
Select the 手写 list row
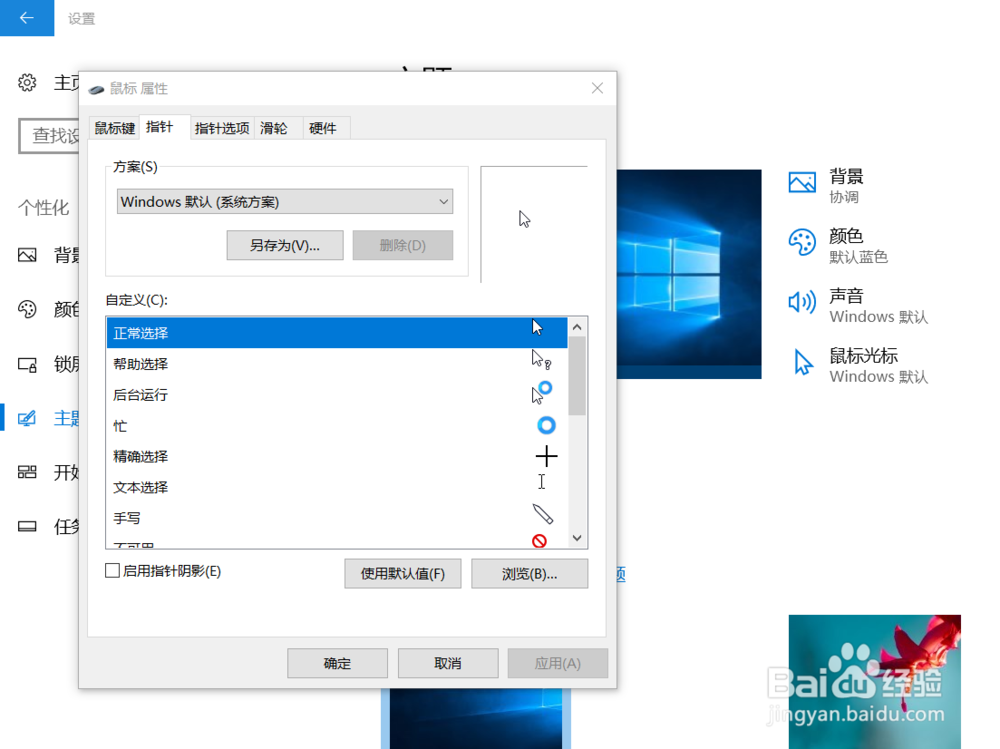(337, 518)
